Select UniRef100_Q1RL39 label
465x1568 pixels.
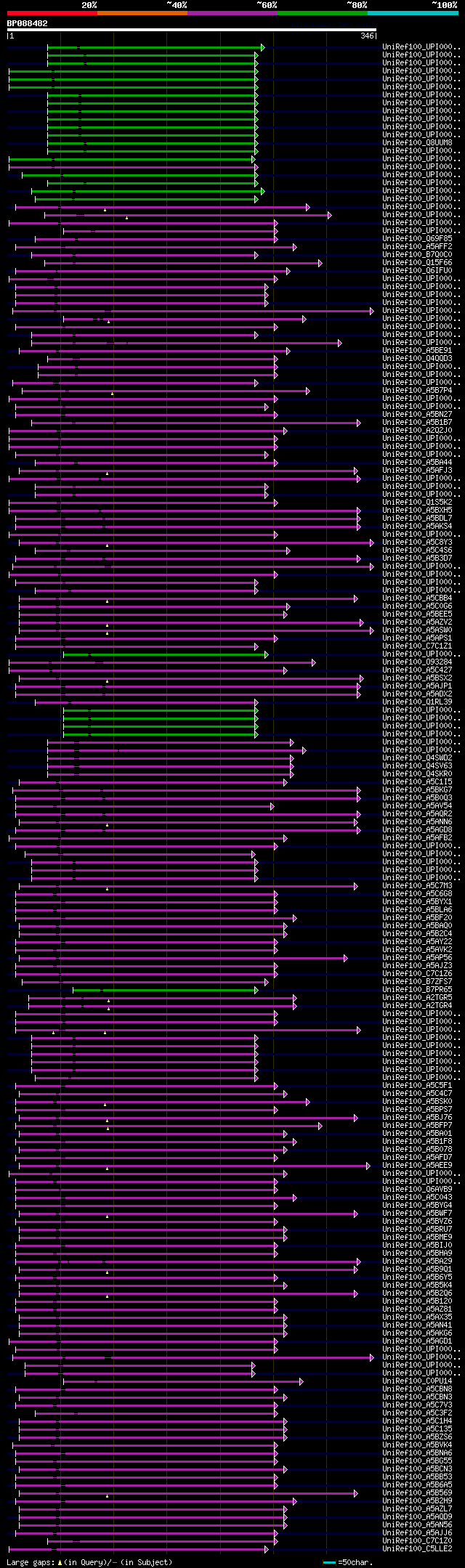(417, 702)
